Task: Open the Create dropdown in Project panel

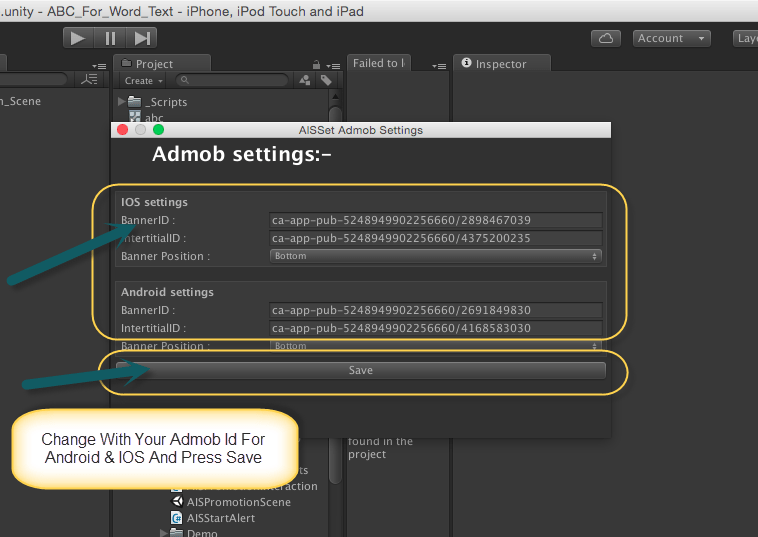Action: pos(144,80)
